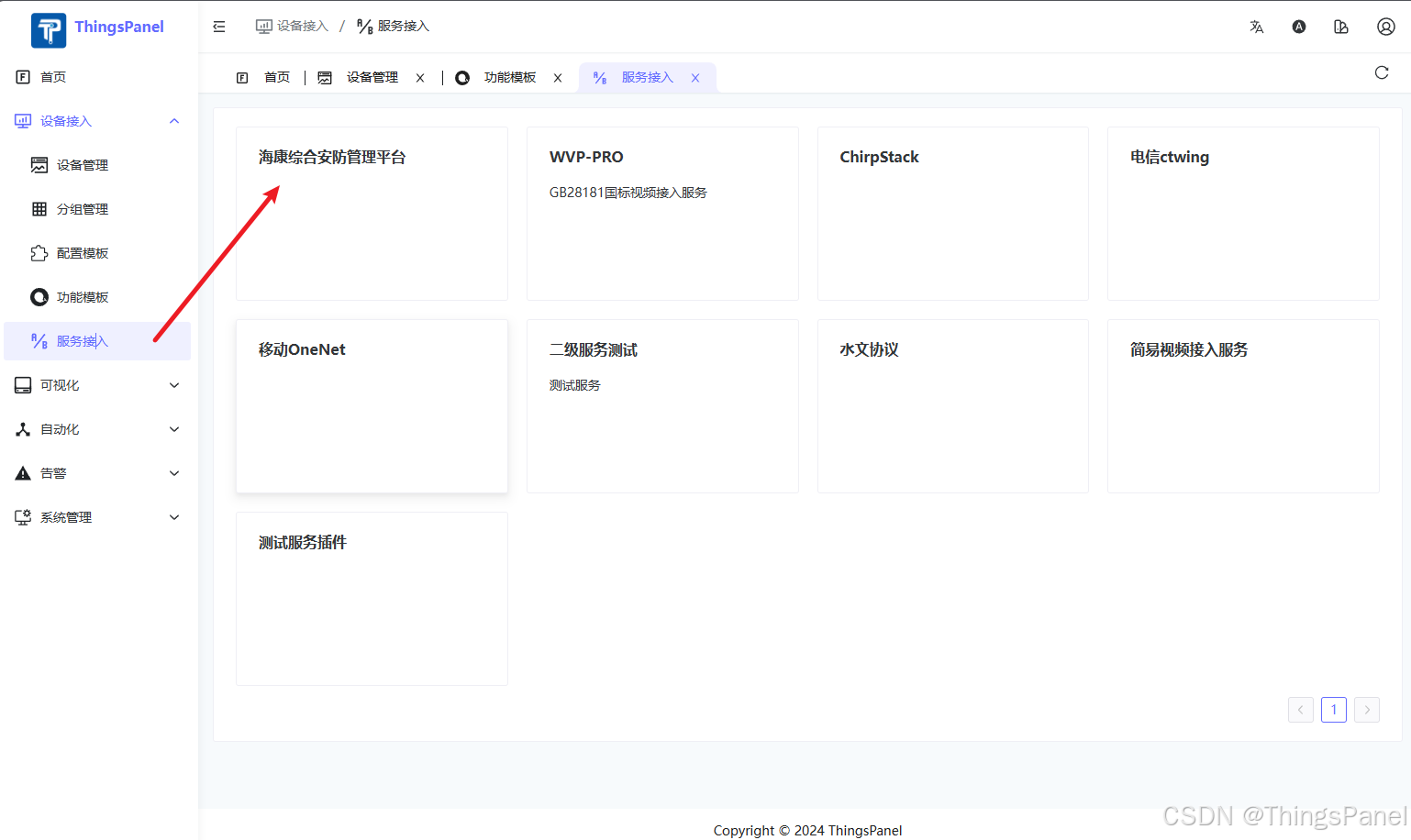
Task: Expand the 告警 menu chevron
Action: pos(174,473)
